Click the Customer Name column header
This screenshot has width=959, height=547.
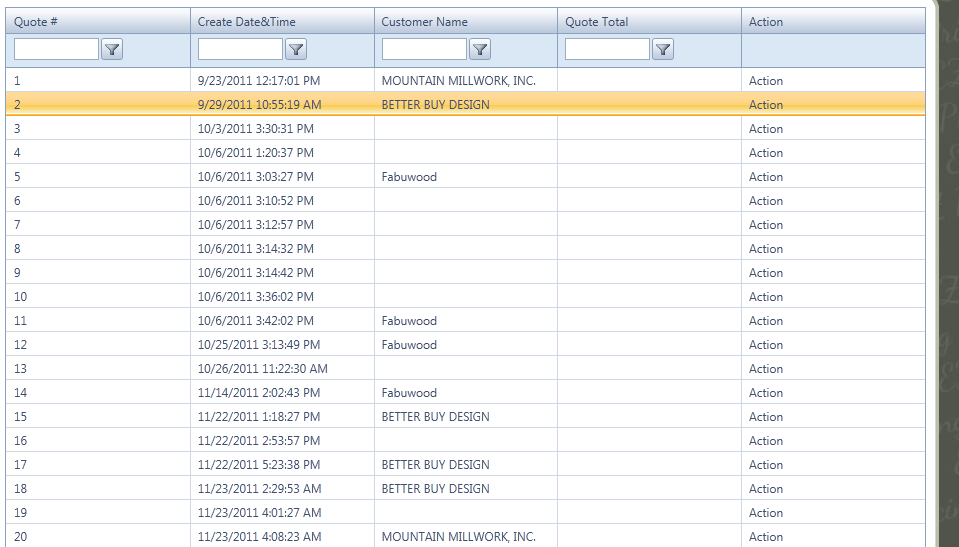(x=424, y=22)
